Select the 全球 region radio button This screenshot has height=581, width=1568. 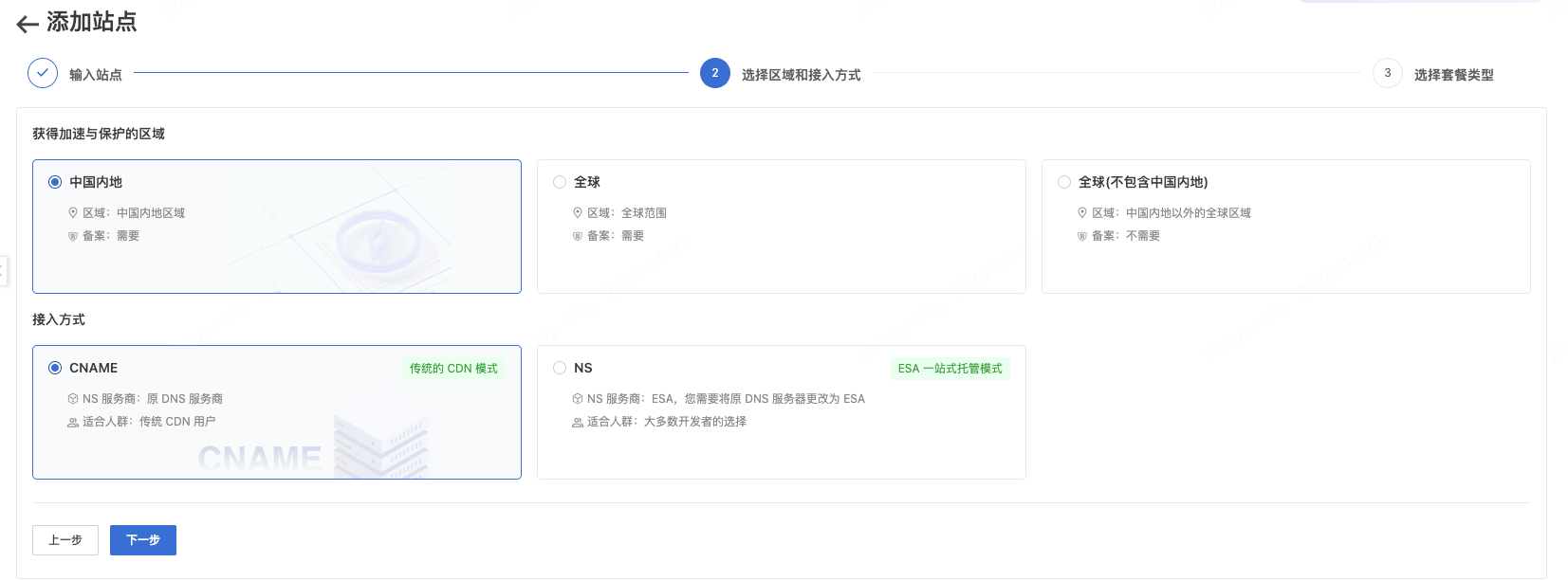click(x=560, y=182)
